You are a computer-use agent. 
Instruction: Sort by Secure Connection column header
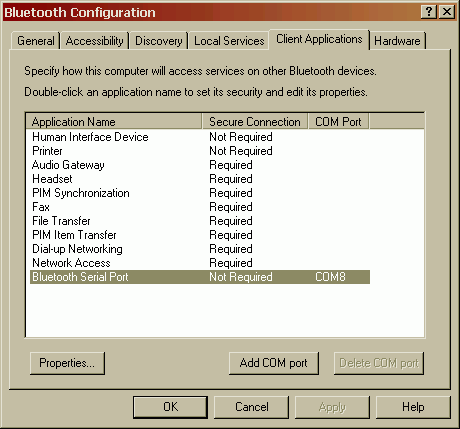point(255,122)
